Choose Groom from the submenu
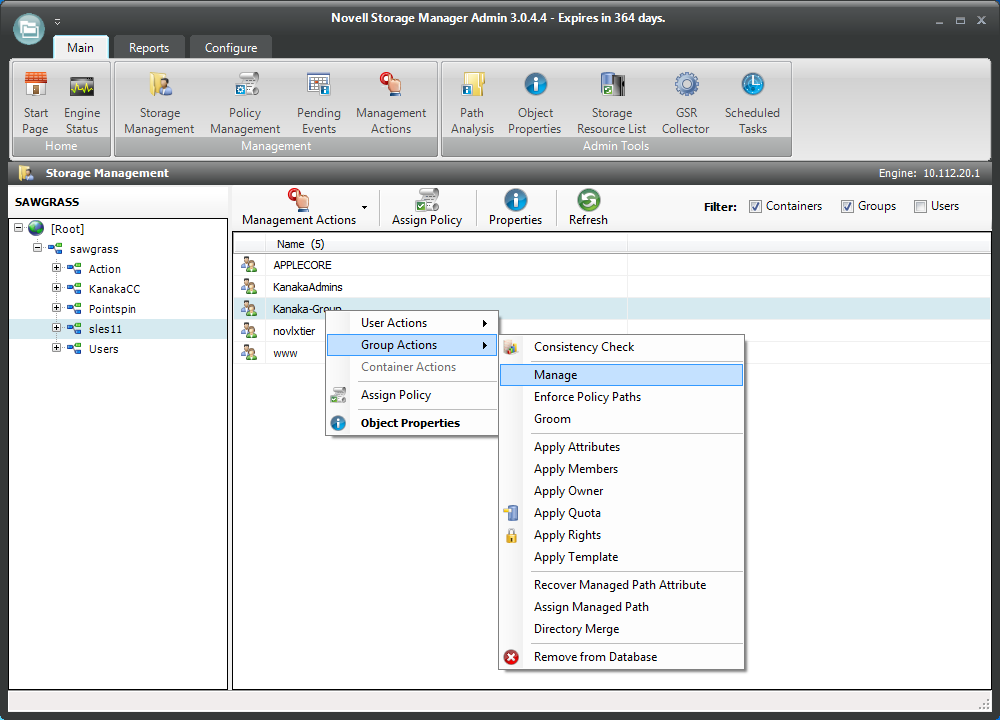This screenshot has width=1000, height=720. (x=622, y=419)
